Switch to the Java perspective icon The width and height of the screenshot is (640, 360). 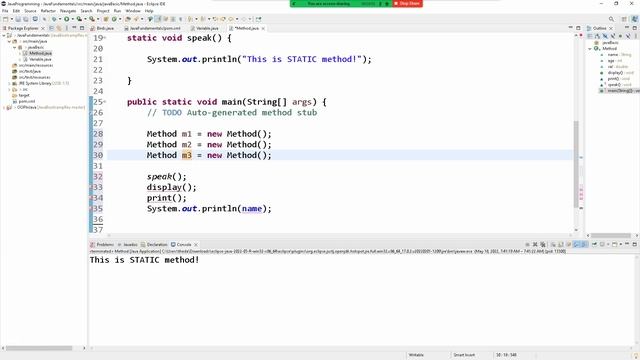[634, 19]
